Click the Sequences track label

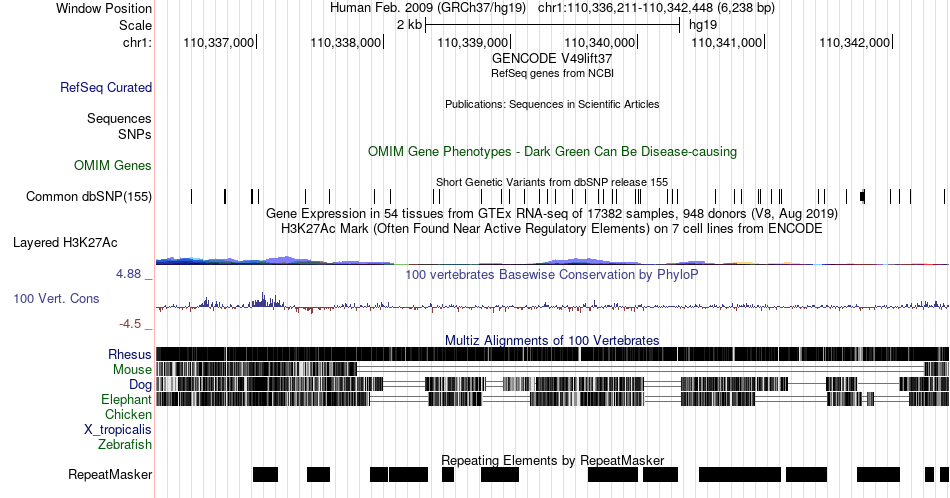[x=119, y=118]
